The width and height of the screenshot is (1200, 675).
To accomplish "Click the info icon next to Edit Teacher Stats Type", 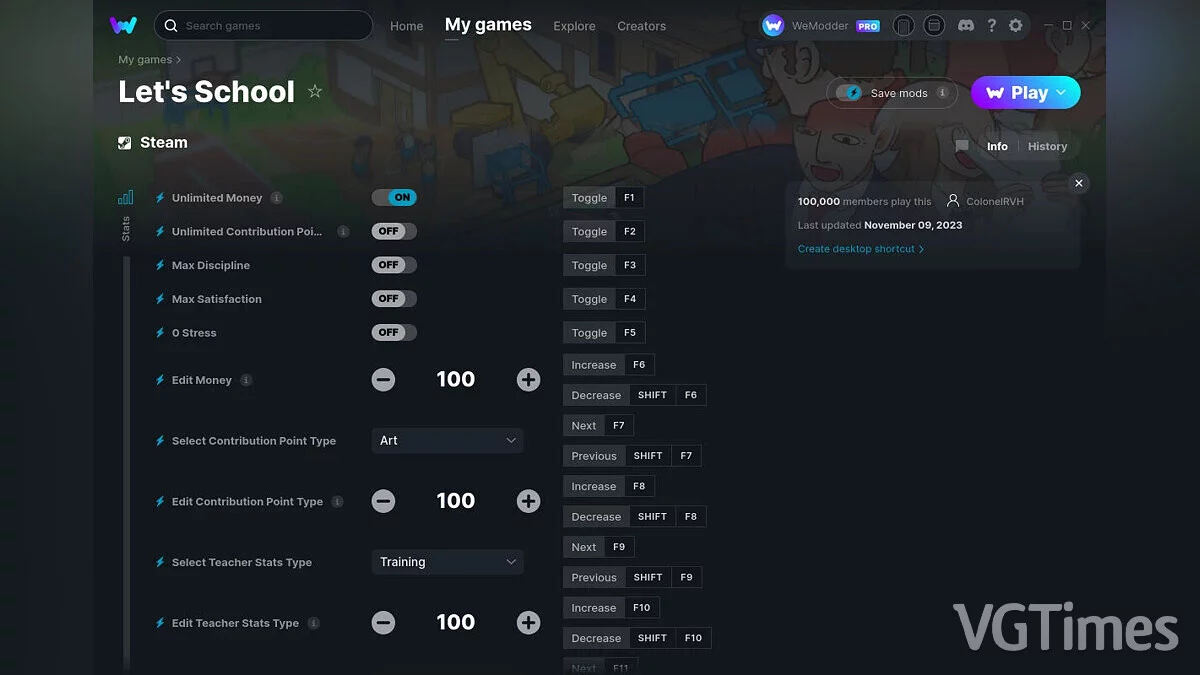I will (313, 623).
